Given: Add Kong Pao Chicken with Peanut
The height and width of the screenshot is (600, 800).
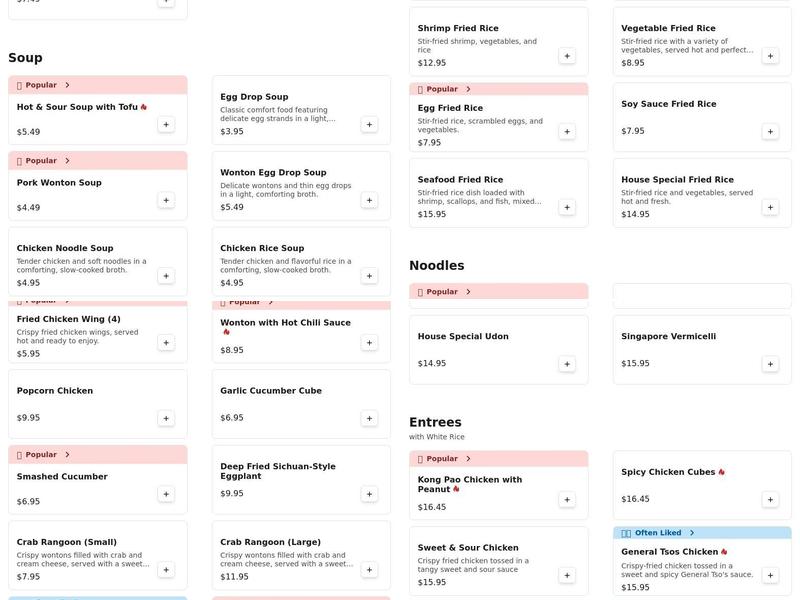Looking at the screenshot, I should tap(567, 499).
